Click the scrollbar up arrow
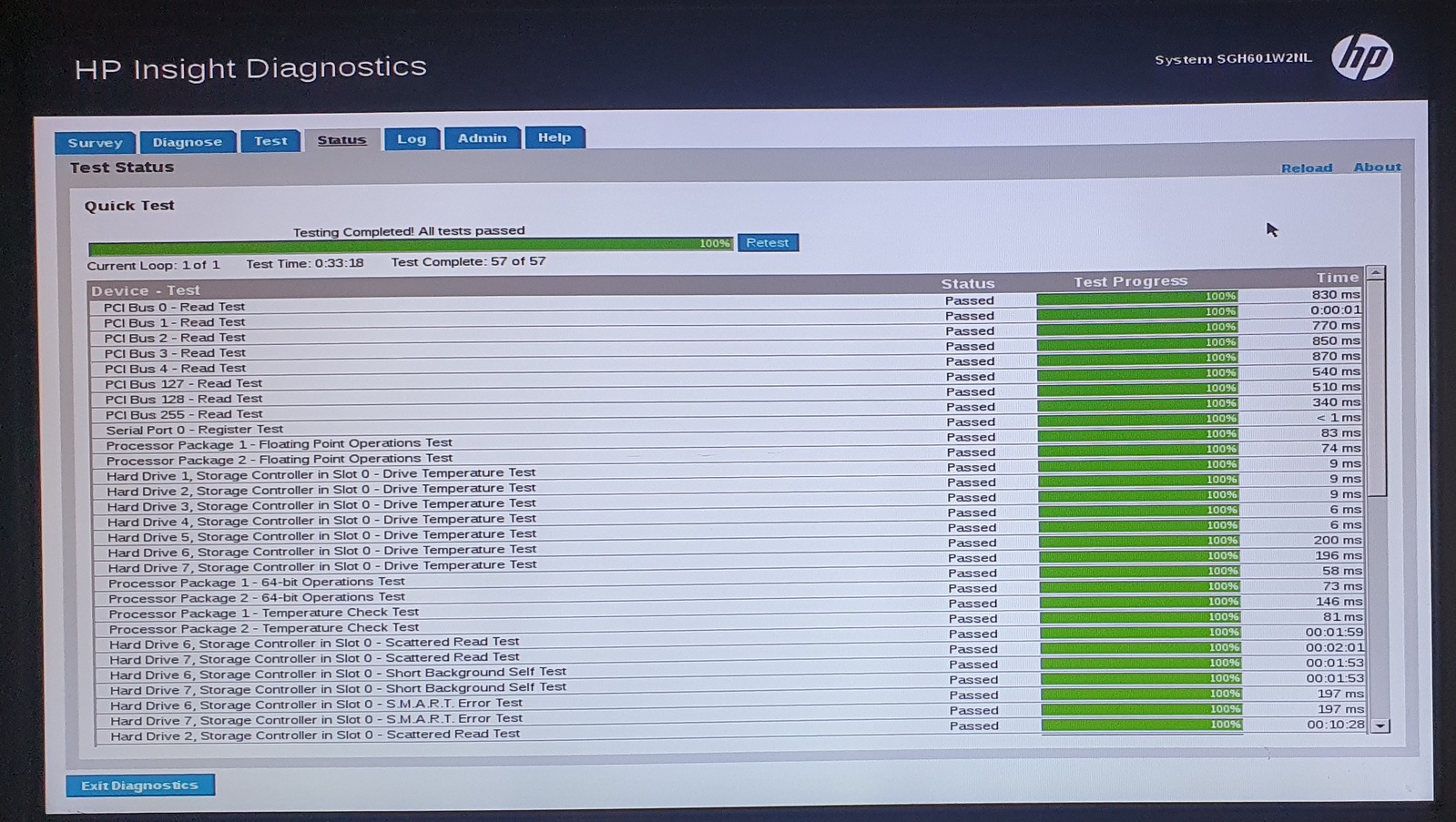Screen dimensions: 1456x822 (1376, 273)
